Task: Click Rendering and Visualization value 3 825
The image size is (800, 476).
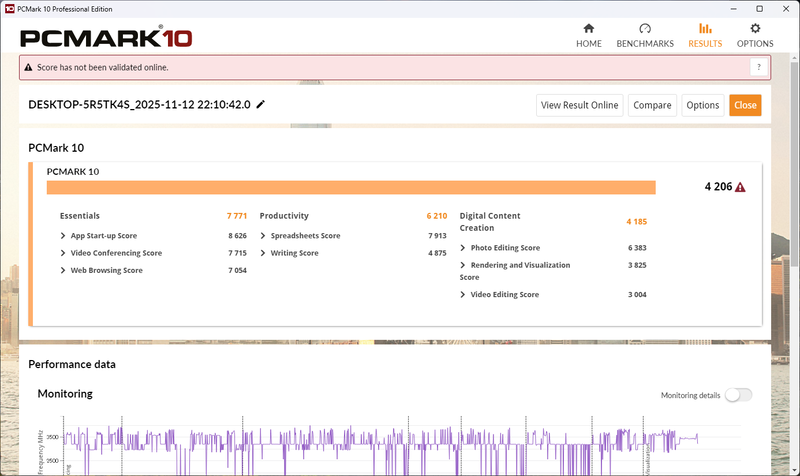Action: tap(637, 265)
